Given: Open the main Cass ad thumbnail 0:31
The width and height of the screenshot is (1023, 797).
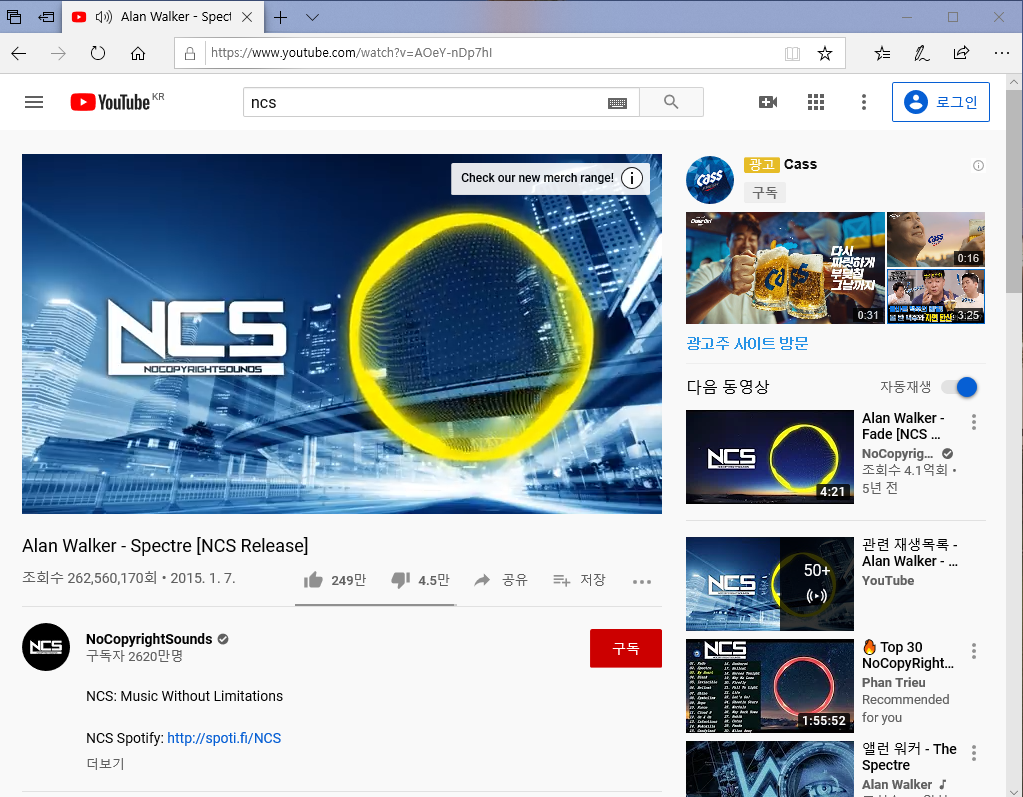Looking at the screenshot, I should click(785, 268).
